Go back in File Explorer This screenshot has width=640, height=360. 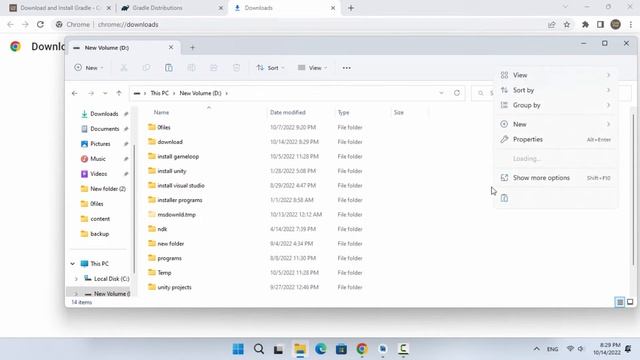click(x=75, y=93)
